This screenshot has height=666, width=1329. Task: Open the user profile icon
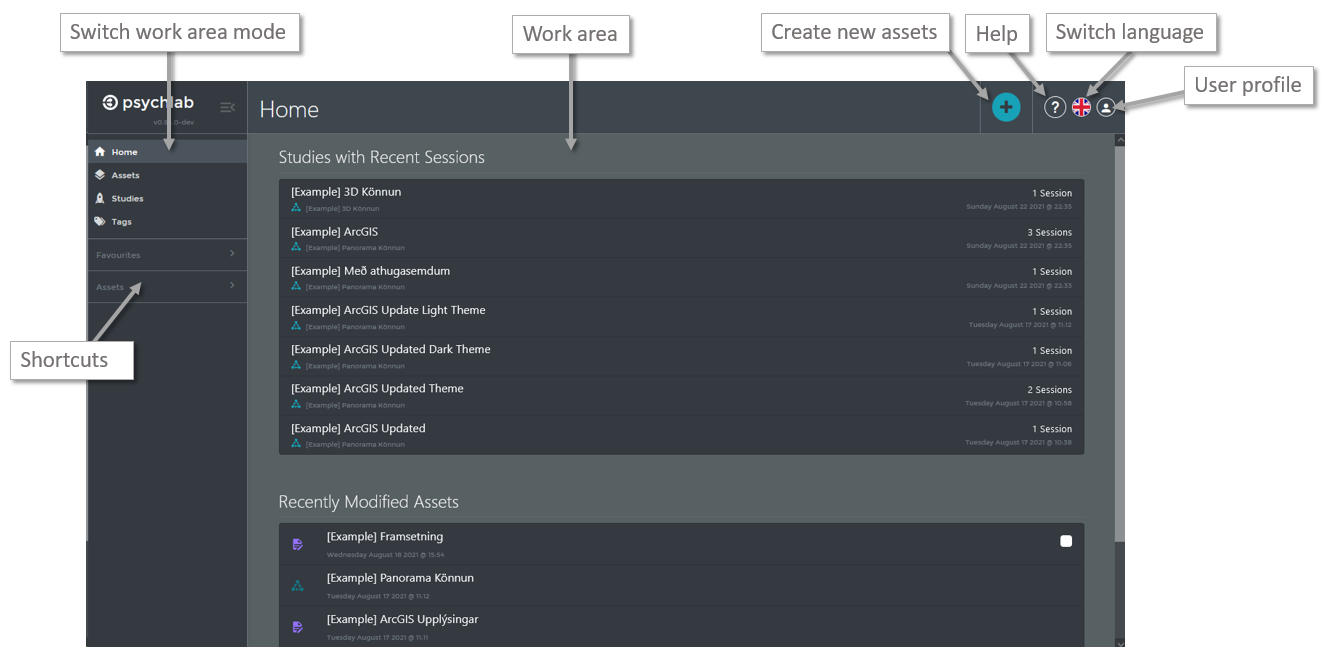coord(1106,108)
